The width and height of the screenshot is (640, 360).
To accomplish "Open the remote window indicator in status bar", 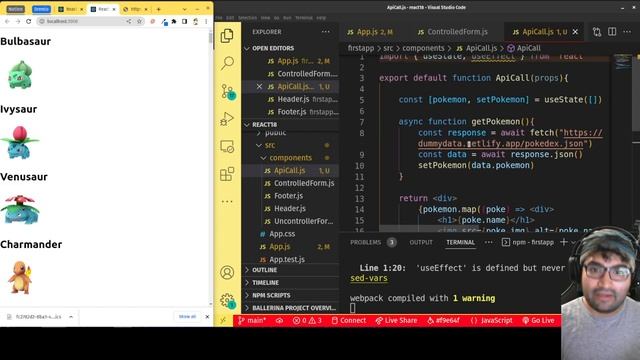I will click(223, 320).
